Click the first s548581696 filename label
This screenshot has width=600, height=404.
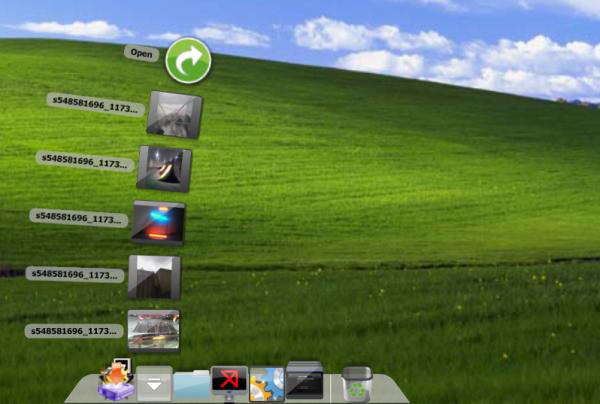tap(96, 103)
